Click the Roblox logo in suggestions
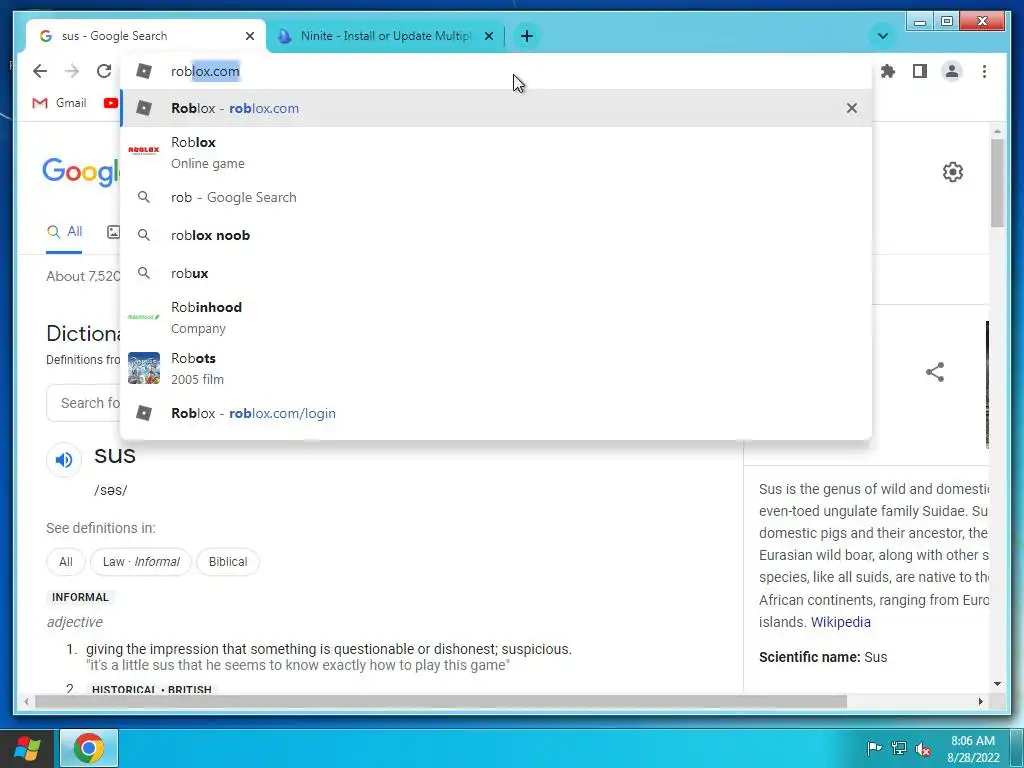The width and height of the screenshot is (1024, 768). tap(144, 150)
